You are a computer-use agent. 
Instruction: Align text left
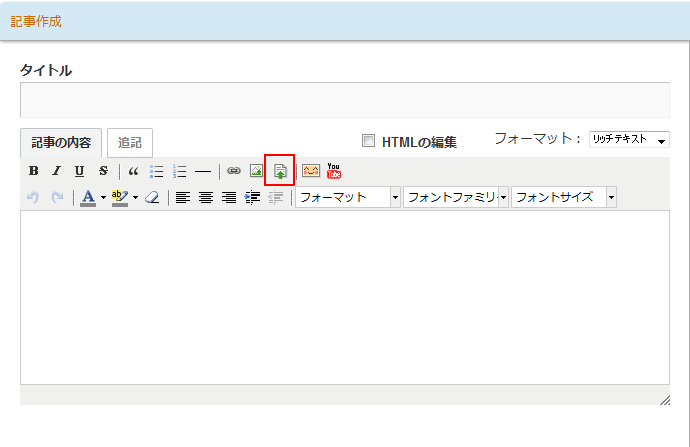183,198
